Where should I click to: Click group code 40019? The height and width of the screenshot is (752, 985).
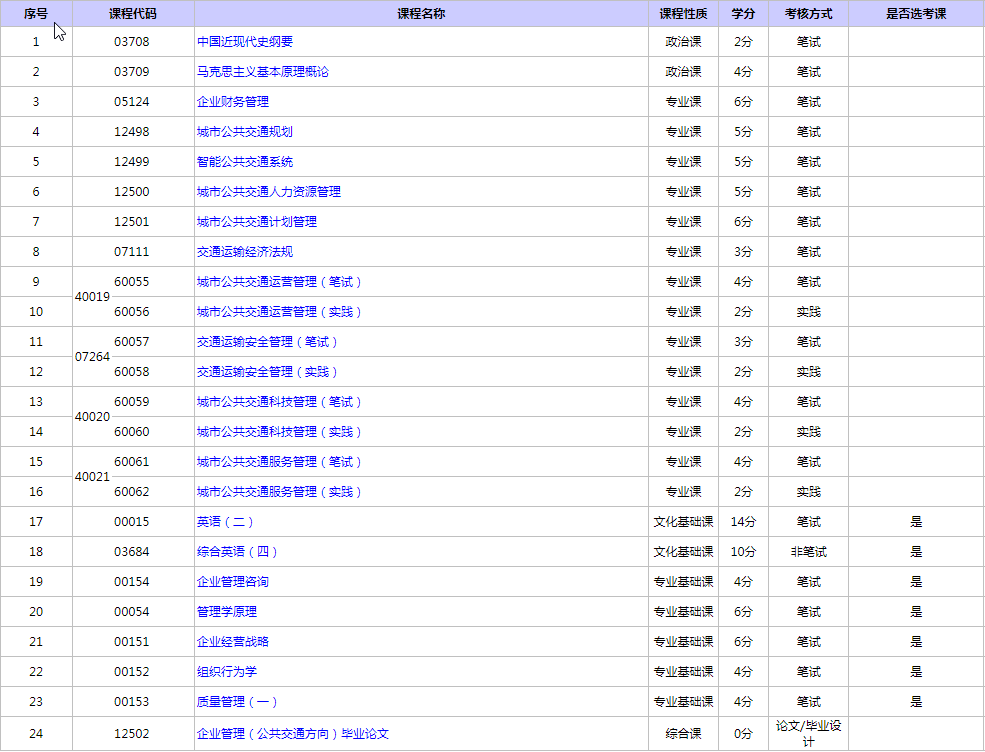pyautogui.click(x=92, y=297)
